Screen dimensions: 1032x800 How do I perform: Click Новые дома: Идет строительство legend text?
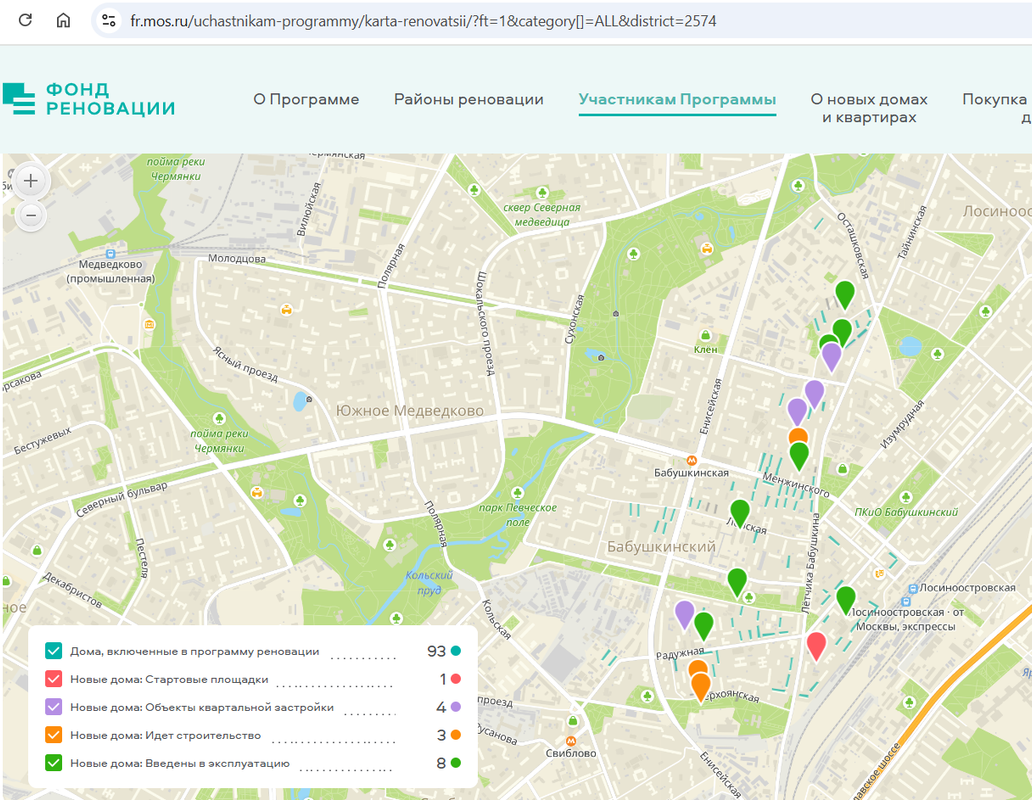(166, 736)
